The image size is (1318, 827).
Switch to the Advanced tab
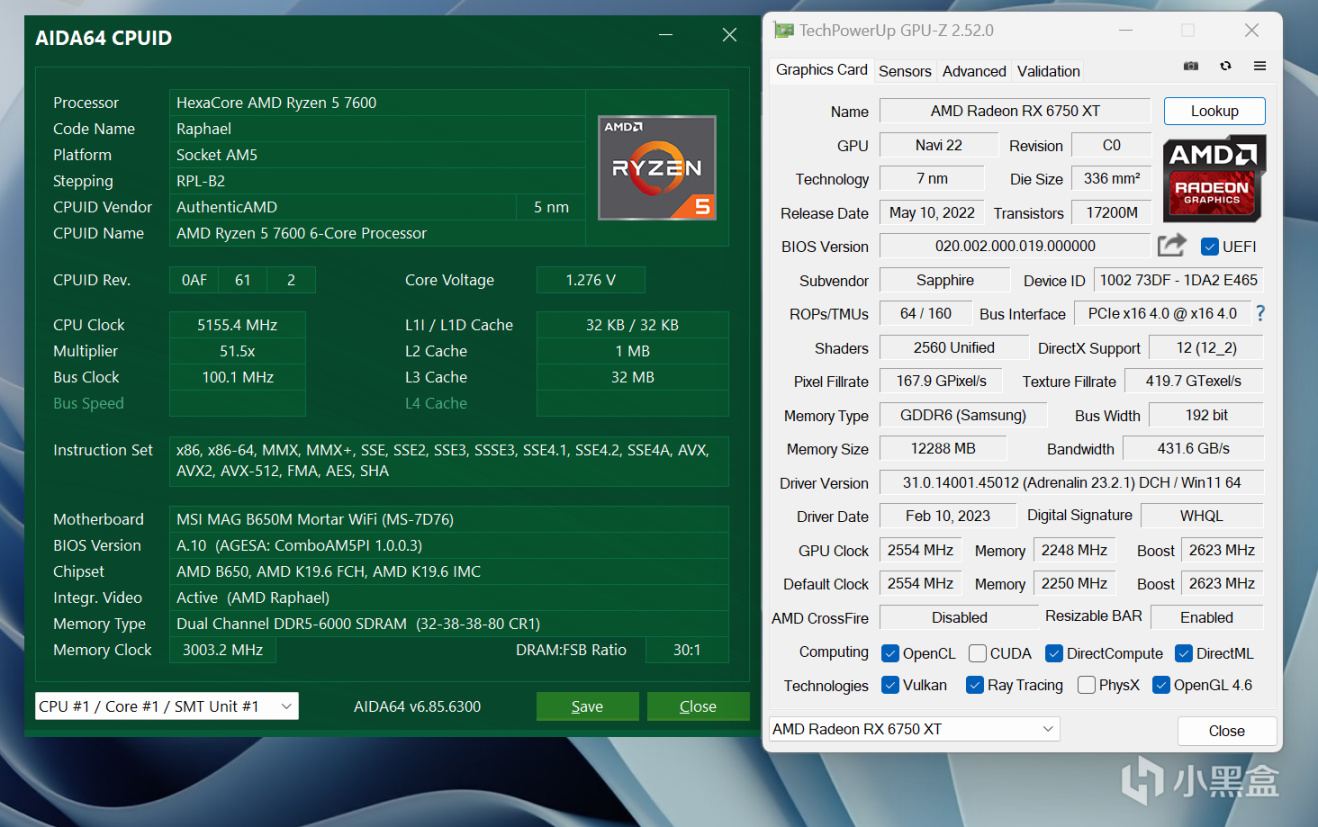point(974,71)
